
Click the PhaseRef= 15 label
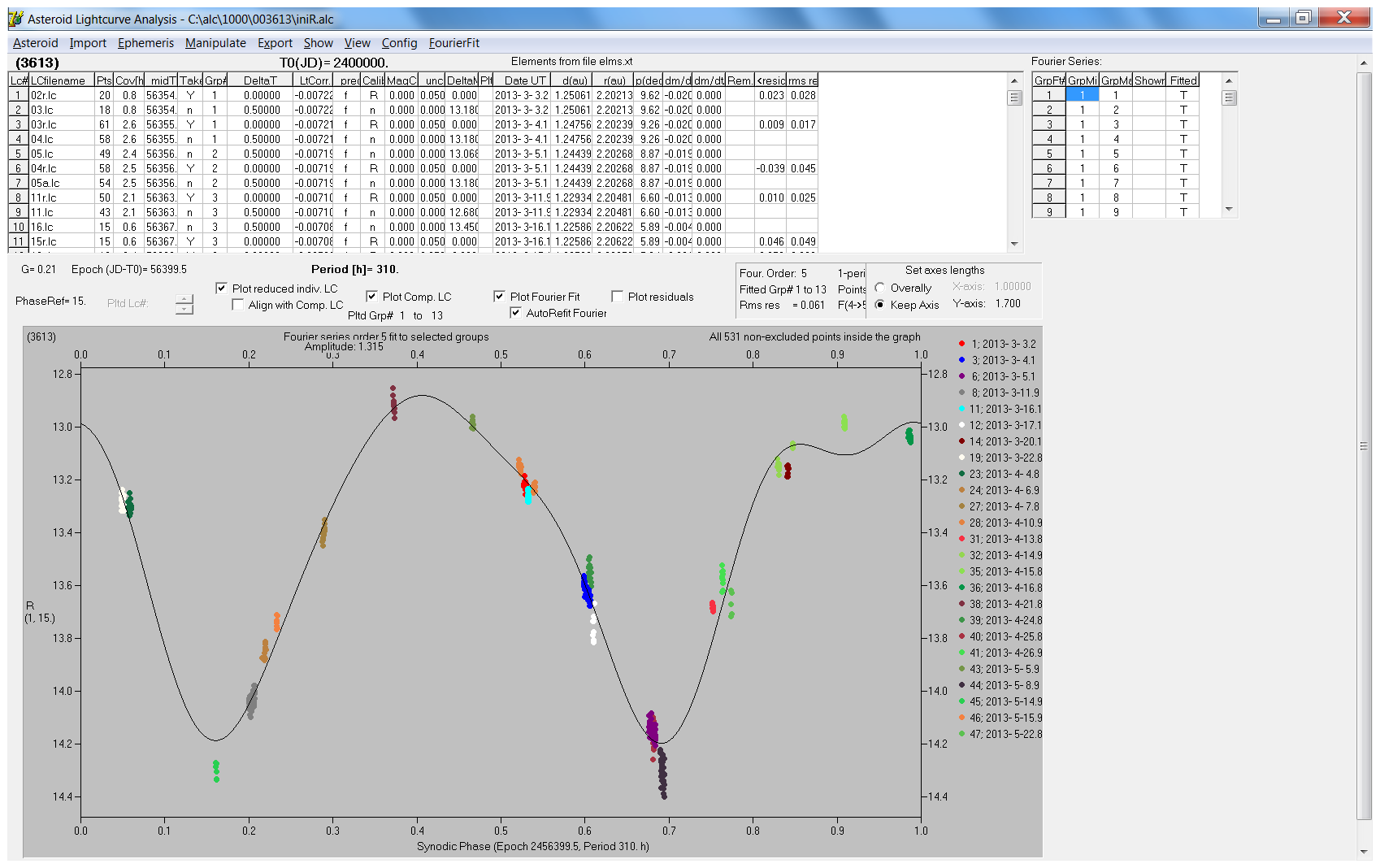50,301
